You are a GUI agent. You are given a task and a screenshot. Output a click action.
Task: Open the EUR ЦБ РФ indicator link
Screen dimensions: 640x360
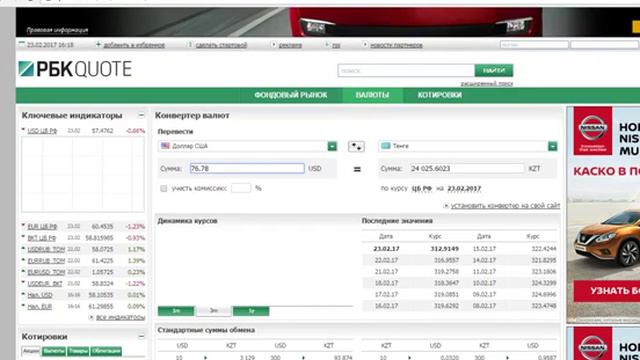tap(42, 226)
